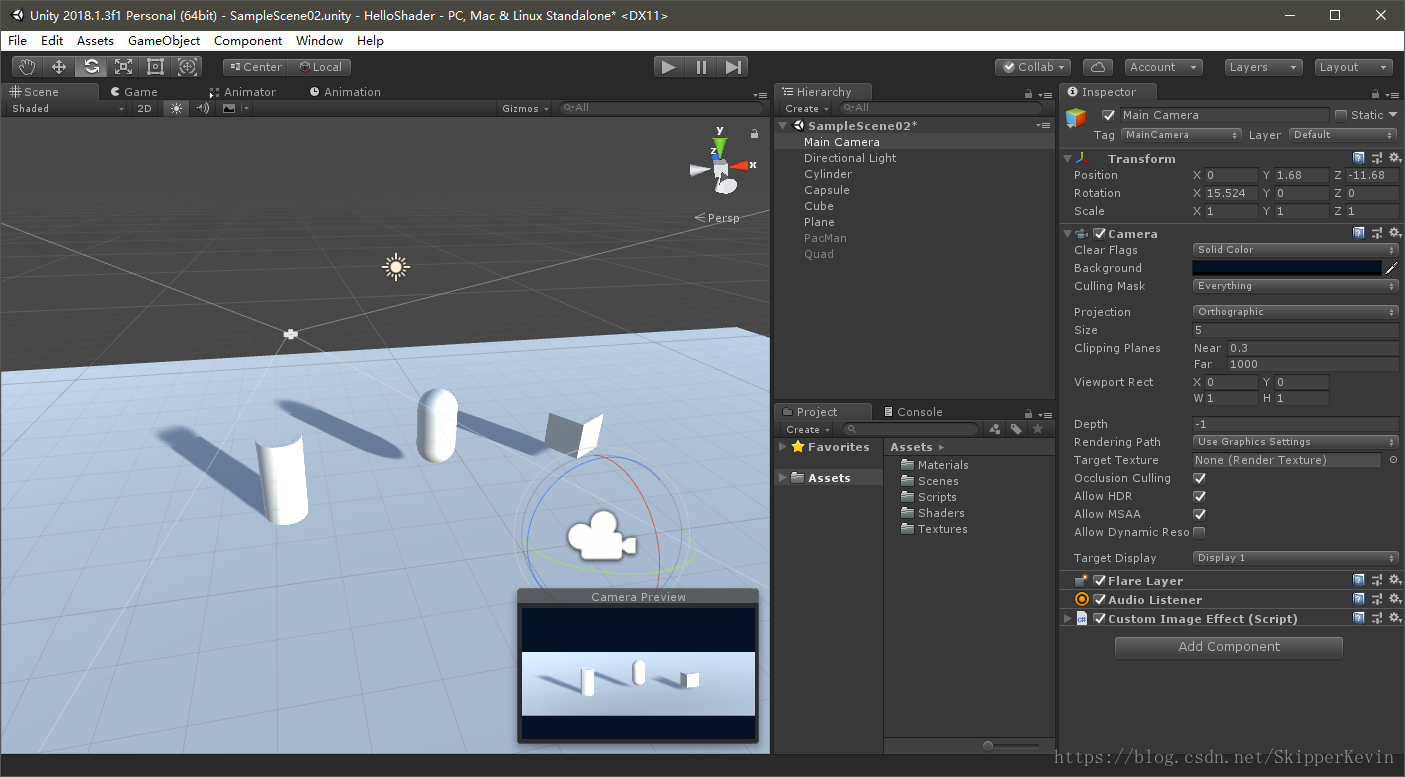Open the cloud Services panel

[x=1098, y=67]
